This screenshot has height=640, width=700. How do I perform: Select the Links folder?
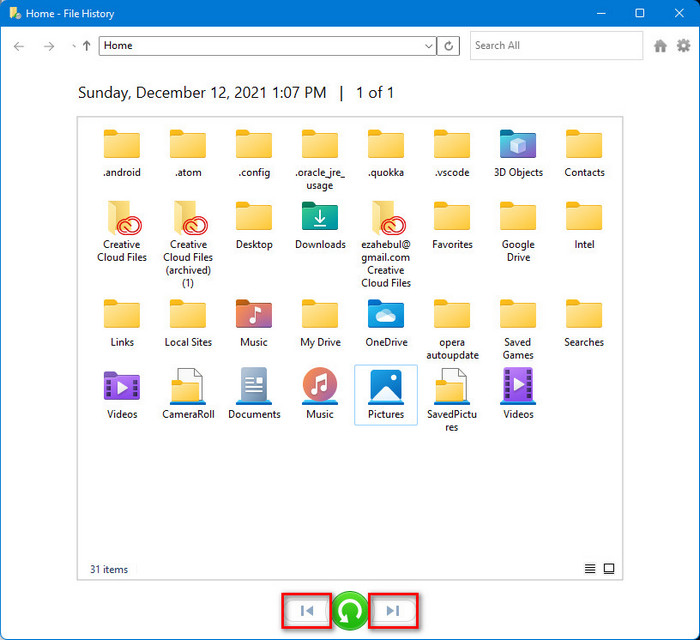(122, 323)
